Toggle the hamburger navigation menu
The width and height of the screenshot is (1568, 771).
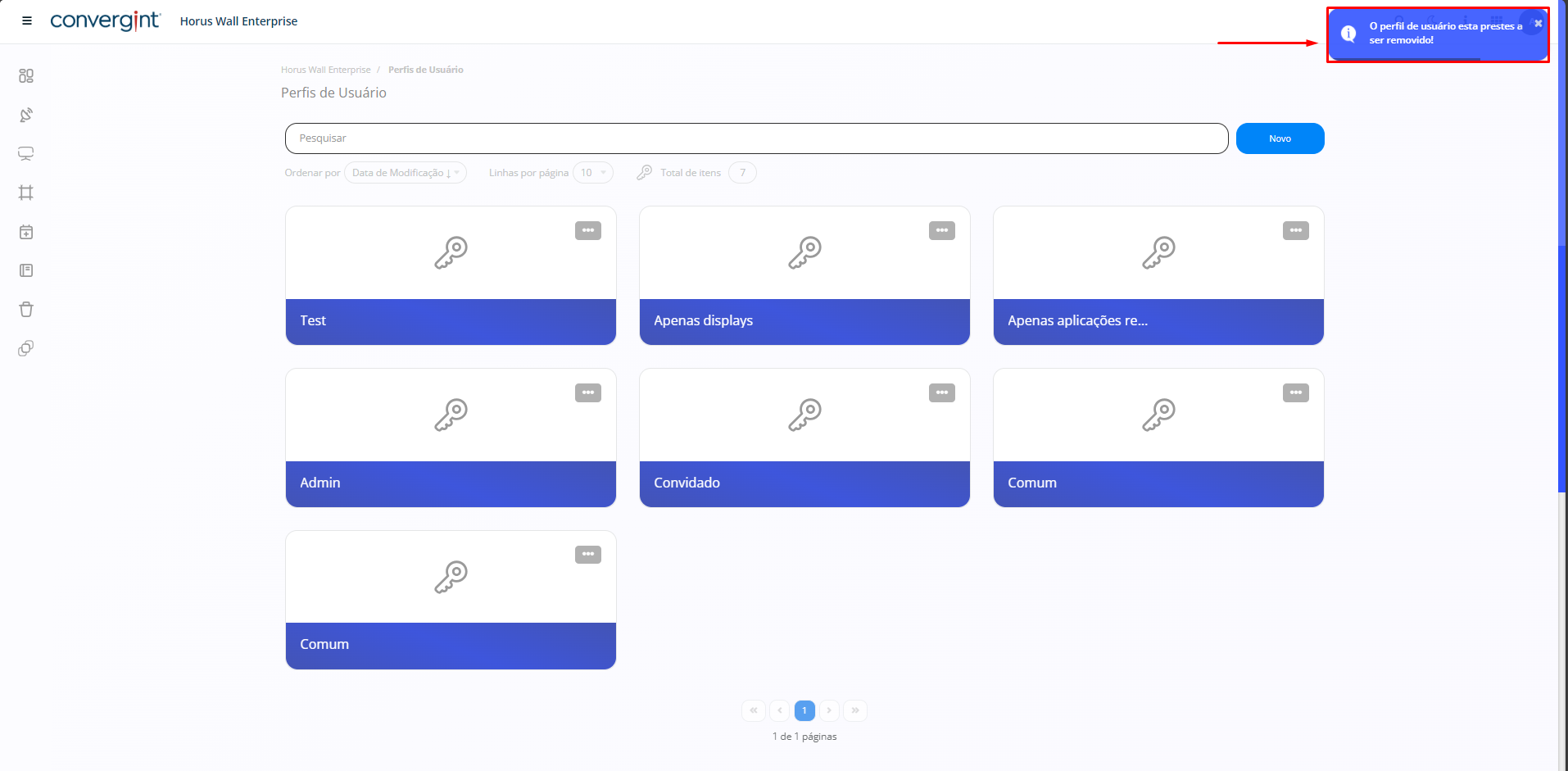click(x=26, y=20)
